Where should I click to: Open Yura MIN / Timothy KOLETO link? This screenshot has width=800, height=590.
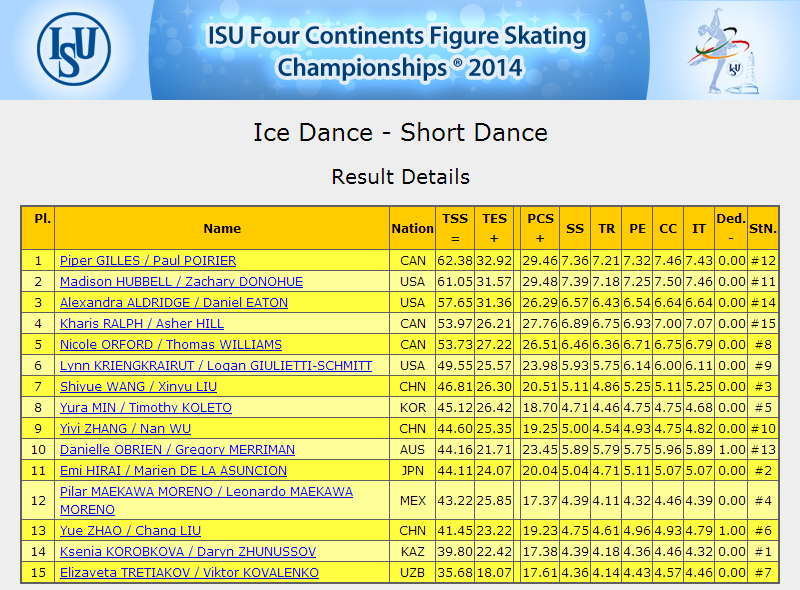[146, 407]
